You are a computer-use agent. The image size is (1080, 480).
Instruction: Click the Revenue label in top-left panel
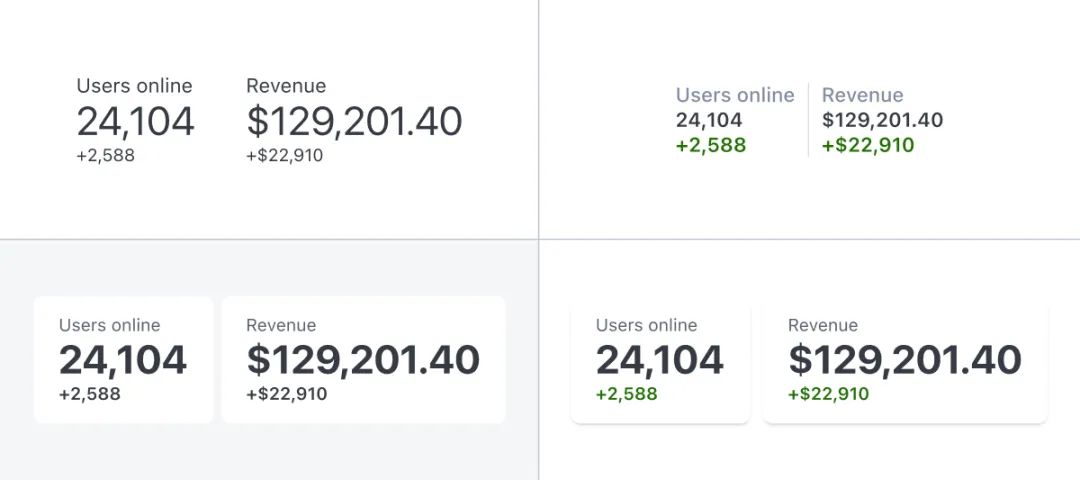click(286, 86)
